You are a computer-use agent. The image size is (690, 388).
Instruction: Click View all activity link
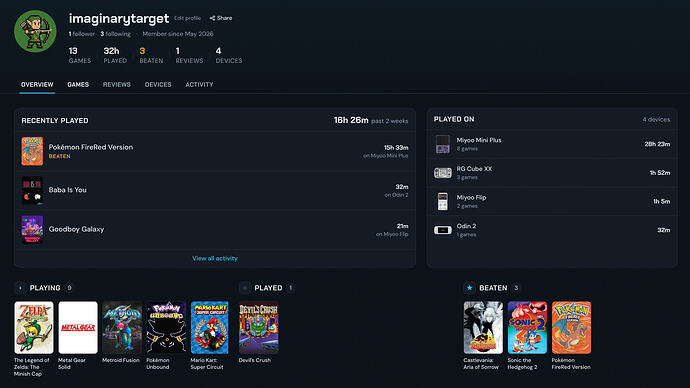215,258
